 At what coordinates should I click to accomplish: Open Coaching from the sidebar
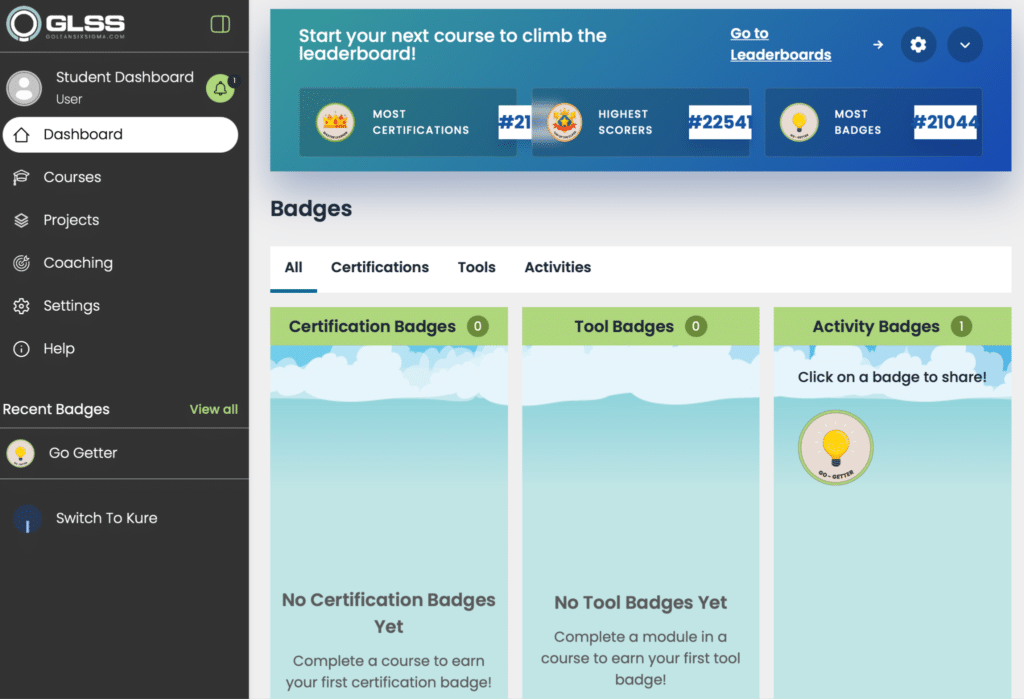point(78,263)
